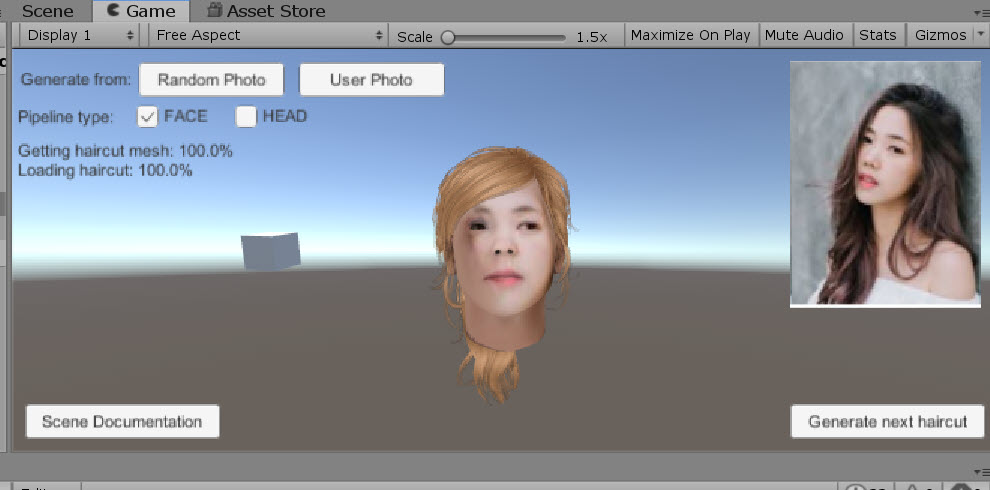Click the Scale slider track
Image resolution: width=990 pixels, height=490 pixels.
(505, 37)
